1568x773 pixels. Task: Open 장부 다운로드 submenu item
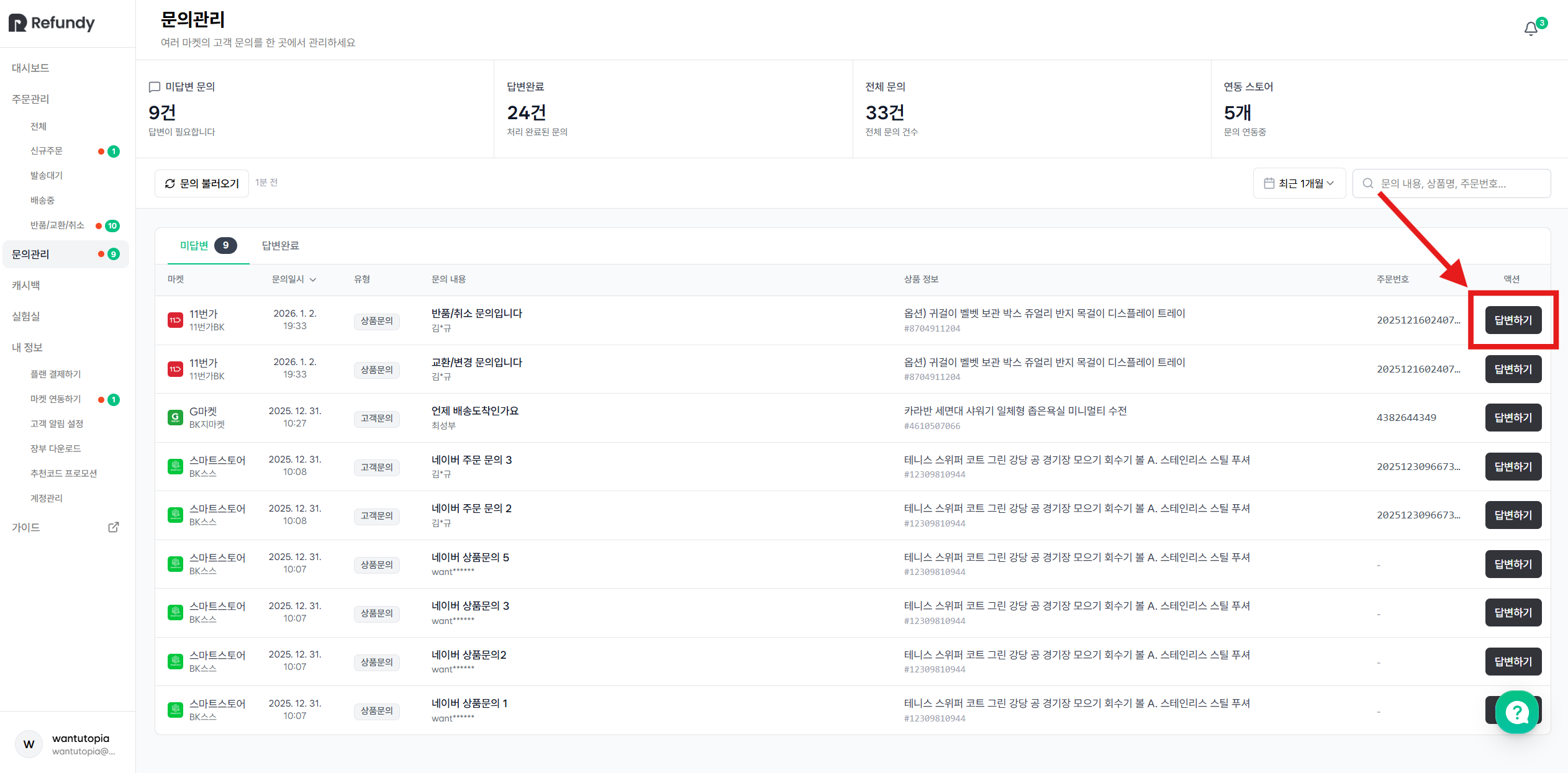pos(56,449)
